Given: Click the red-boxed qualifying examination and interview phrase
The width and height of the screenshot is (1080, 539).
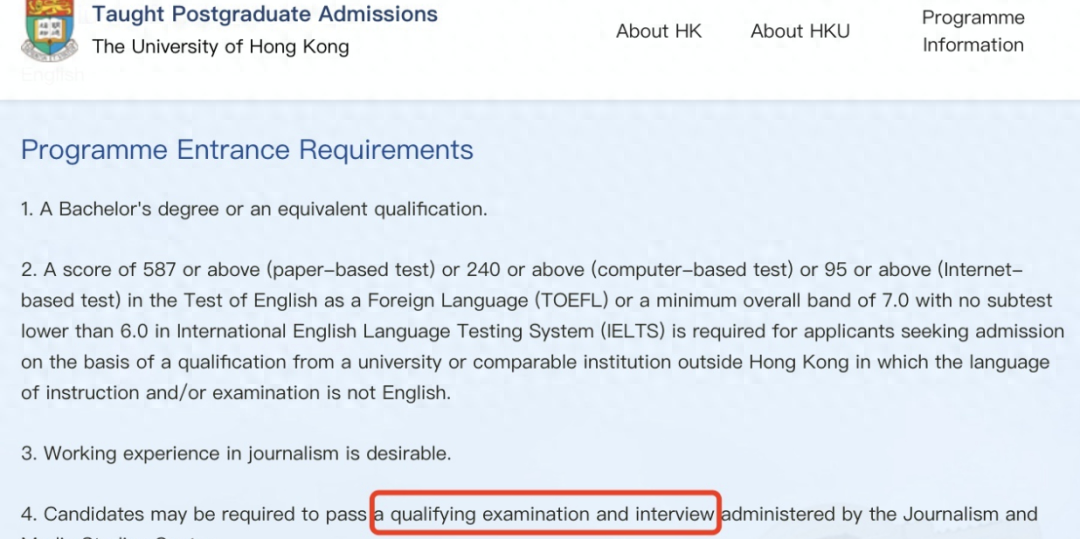Looking at the screenshot, I should (x=546, y=514).
